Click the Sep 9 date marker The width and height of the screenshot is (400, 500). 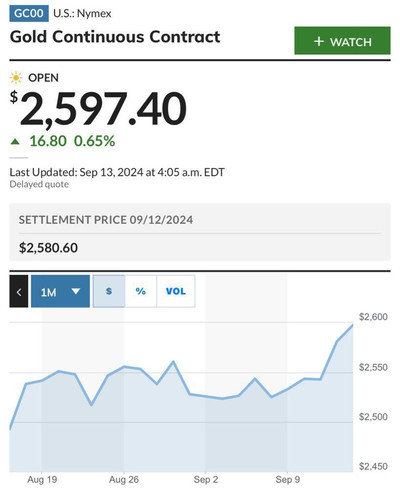click(x=287, y=480)
